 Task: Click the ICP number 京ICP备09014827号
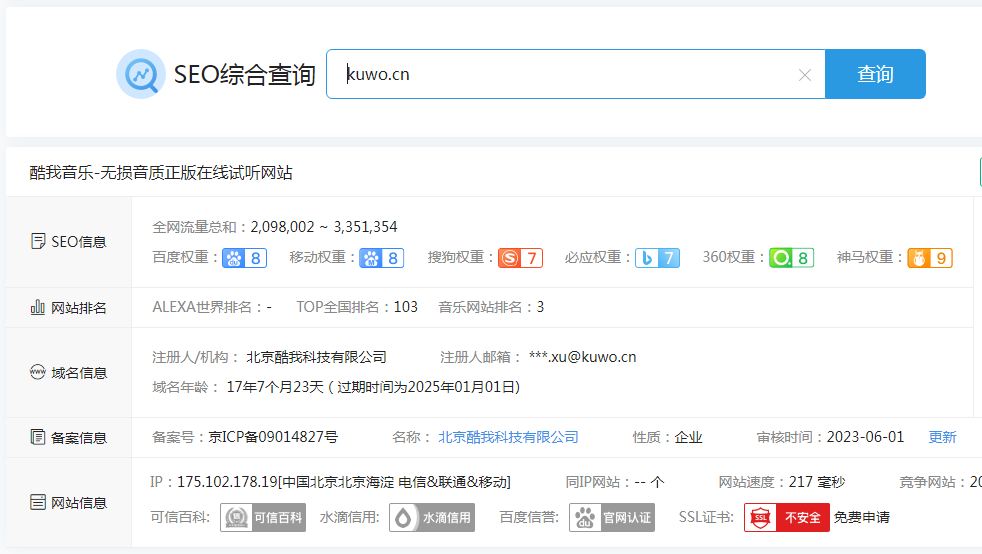pyautogui.click(x=273, y=437)
